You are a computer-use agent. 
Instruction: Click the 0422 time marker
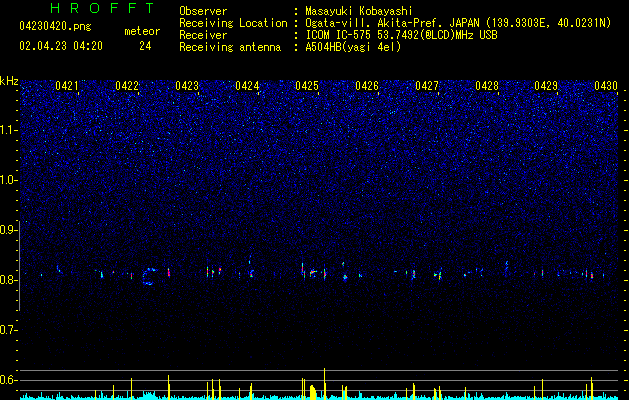tap(127, 86)
